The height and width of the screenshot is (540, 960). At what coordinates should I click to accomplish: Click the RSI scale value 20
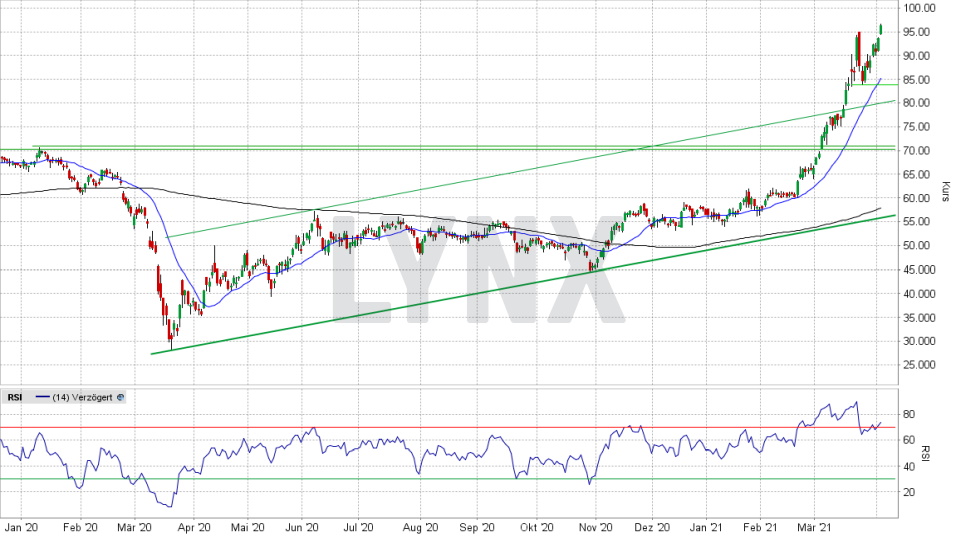click(909, 492)
